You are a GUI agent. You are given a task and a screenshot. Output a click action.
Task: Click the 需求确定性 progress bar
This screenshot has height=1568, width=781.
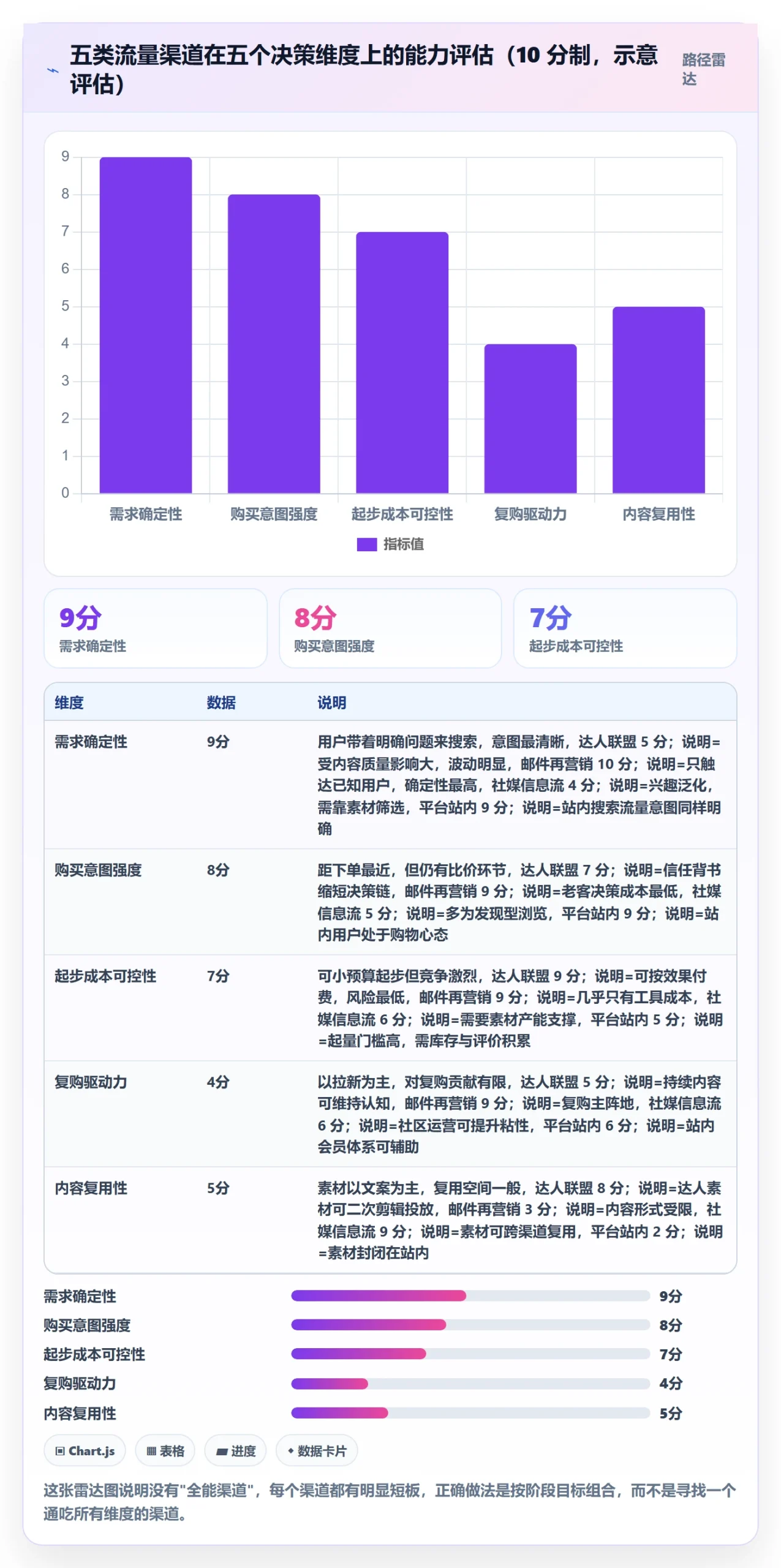coord(470,1295)
